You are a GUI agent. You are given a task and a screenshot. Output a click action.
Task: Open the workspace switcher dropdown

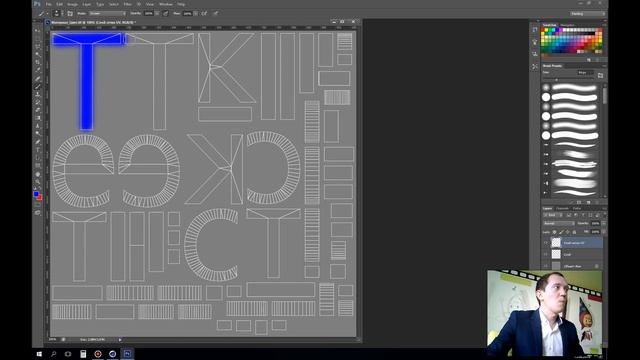(587, 13)
